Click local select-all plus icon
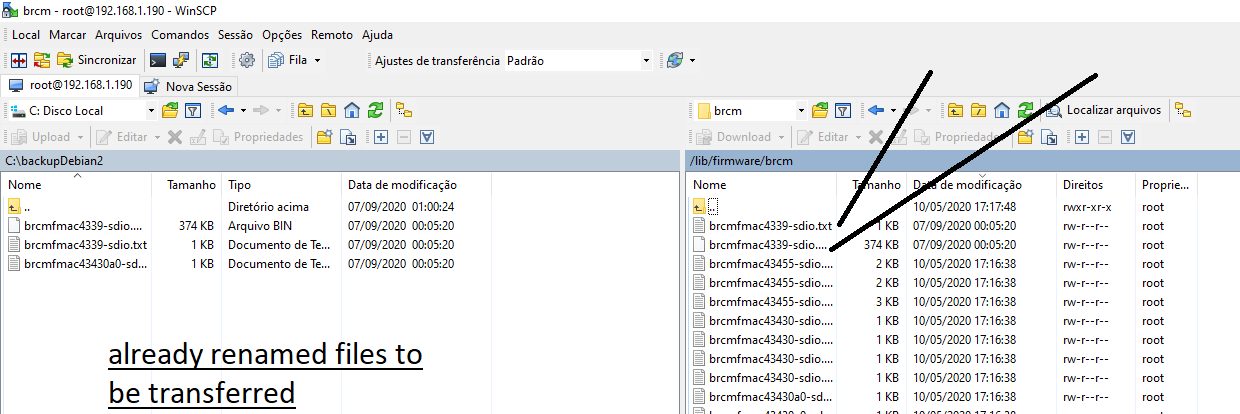This screenshot has height=414, width=1240. 380,137
